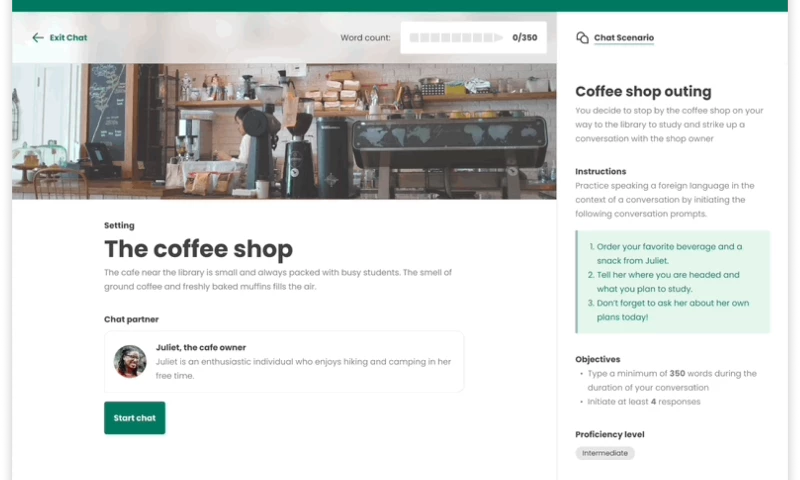Select the Juliet, the cafe owner card
The image size is (800, 480).
(x=284, y=362)
